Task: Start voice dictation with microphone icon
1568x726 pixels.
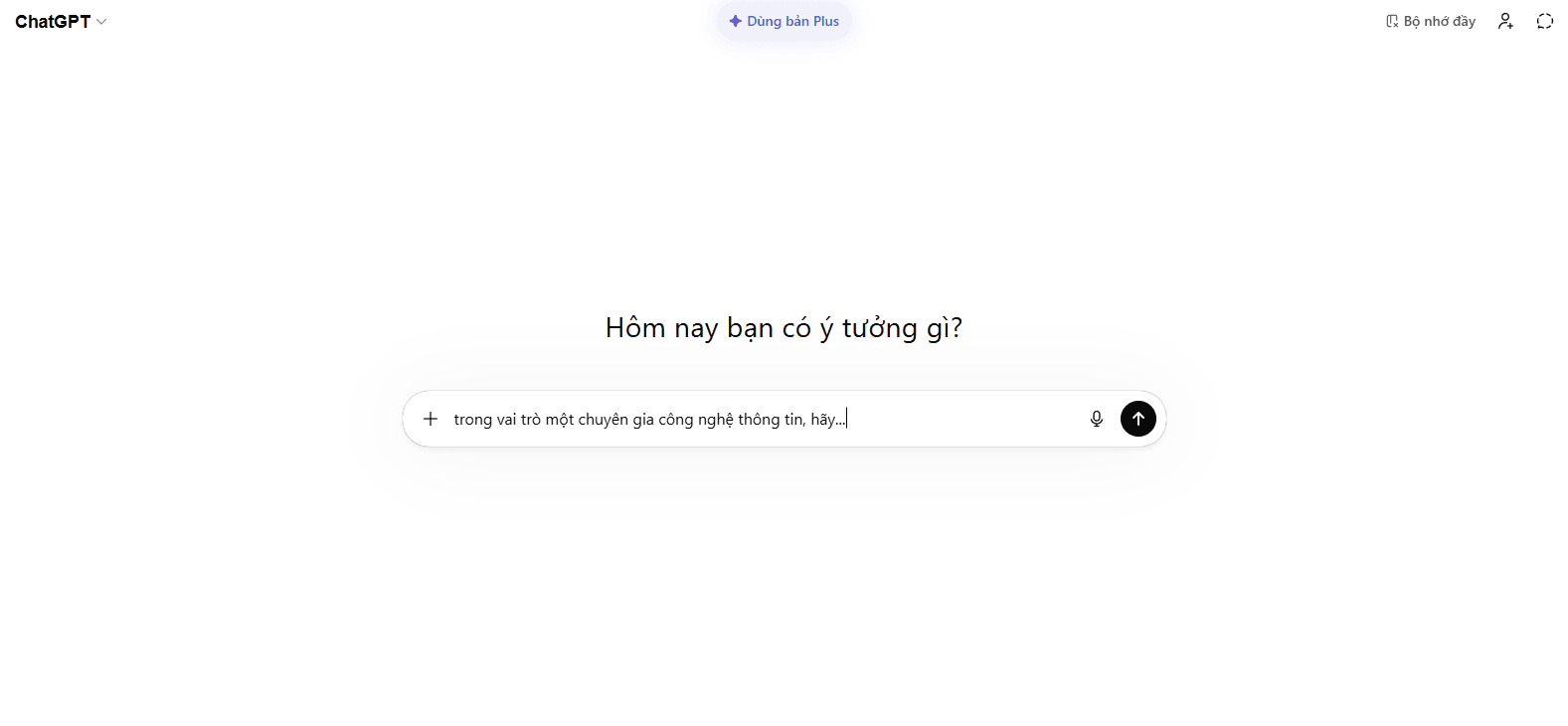Action: [x=1097, y=419]
